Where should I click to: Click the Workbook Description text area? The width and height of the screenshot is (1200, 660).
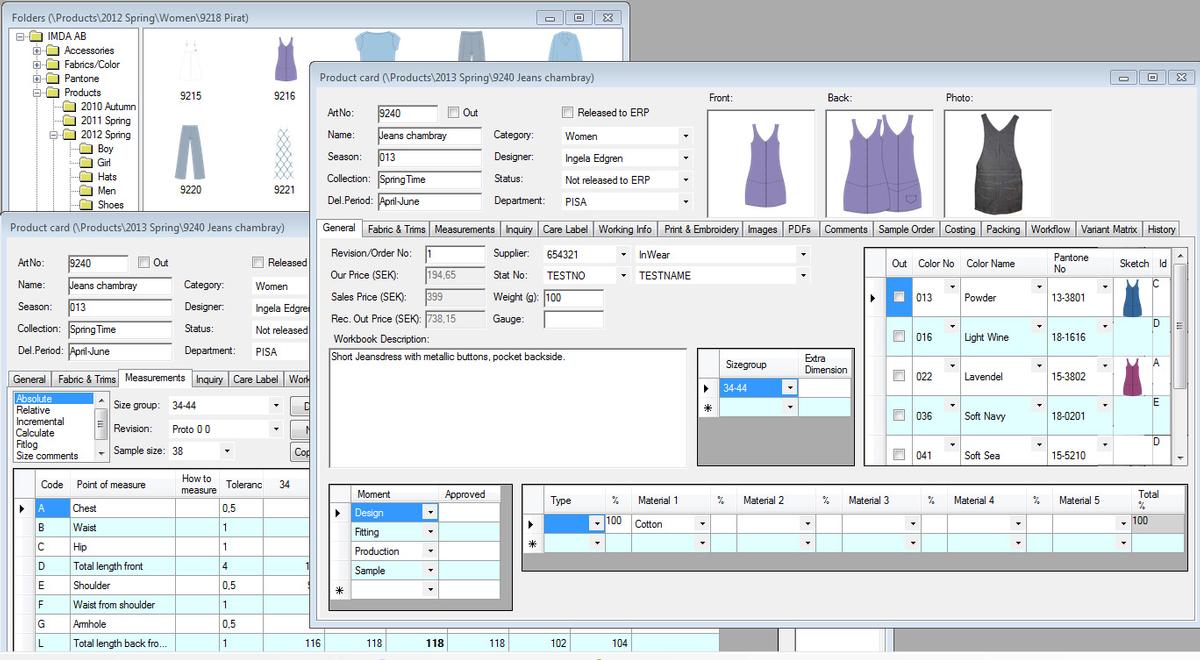click(507, 405)
